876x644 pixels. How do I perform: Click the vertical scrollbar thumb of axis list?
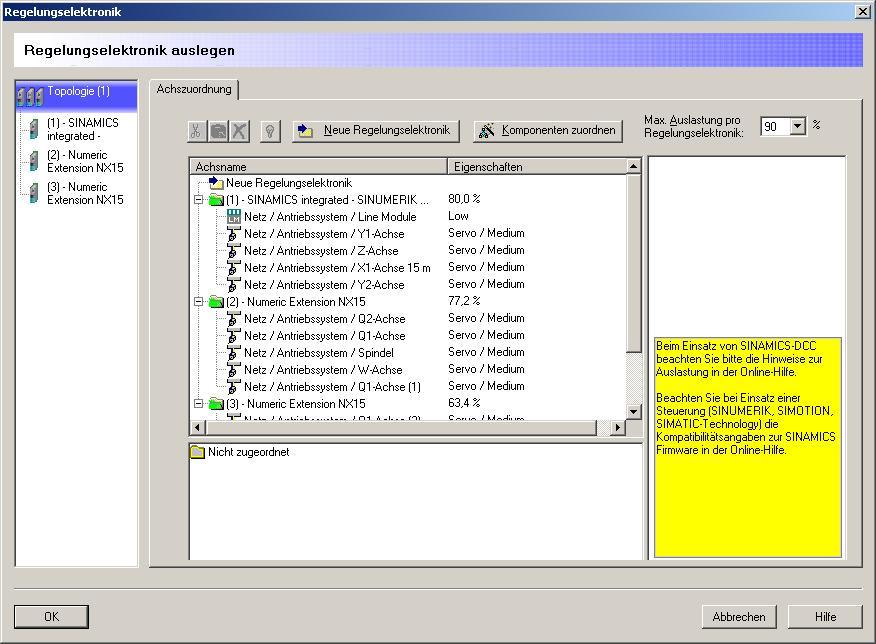[633, 263]
